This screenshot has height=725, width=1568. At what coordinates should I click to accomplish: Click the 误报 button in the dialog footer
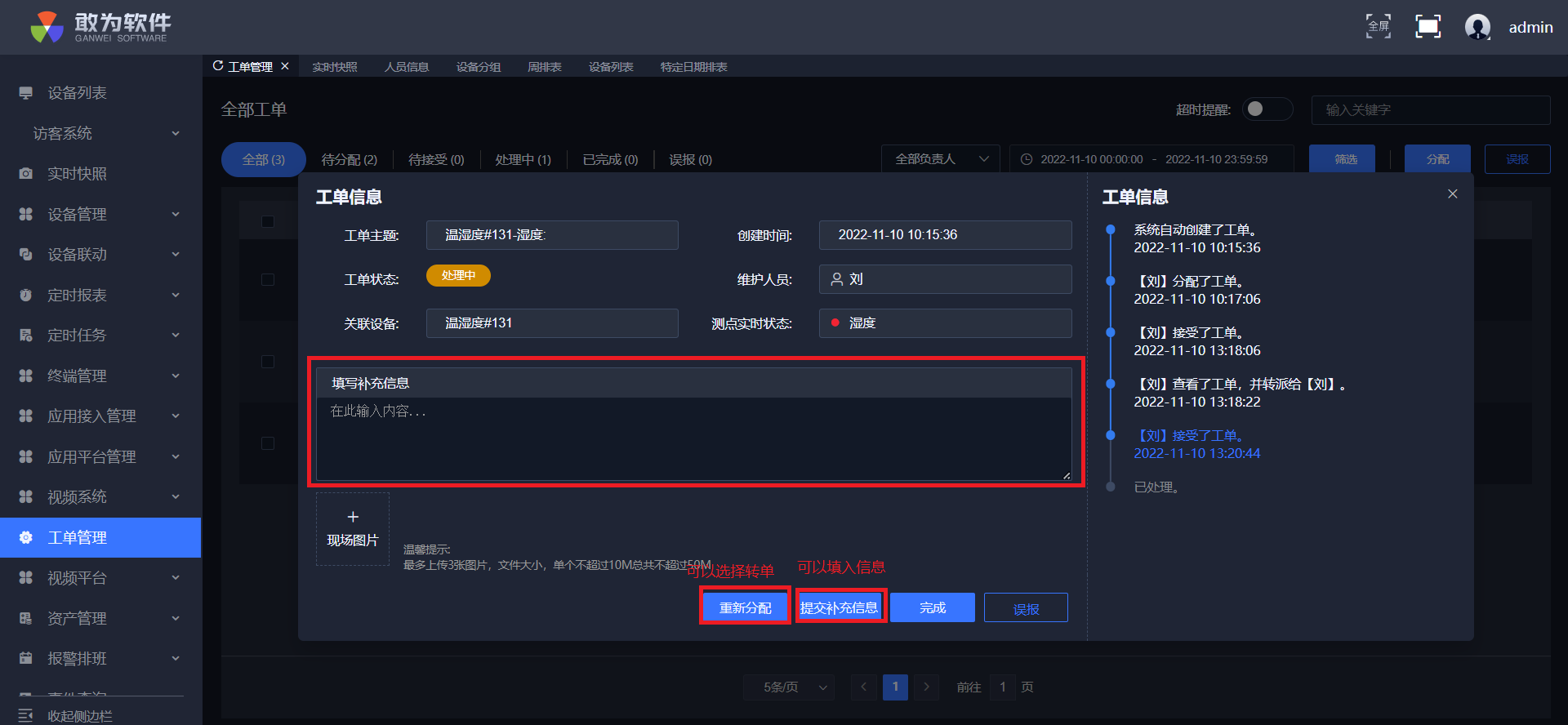click(x=1027, y=607)
